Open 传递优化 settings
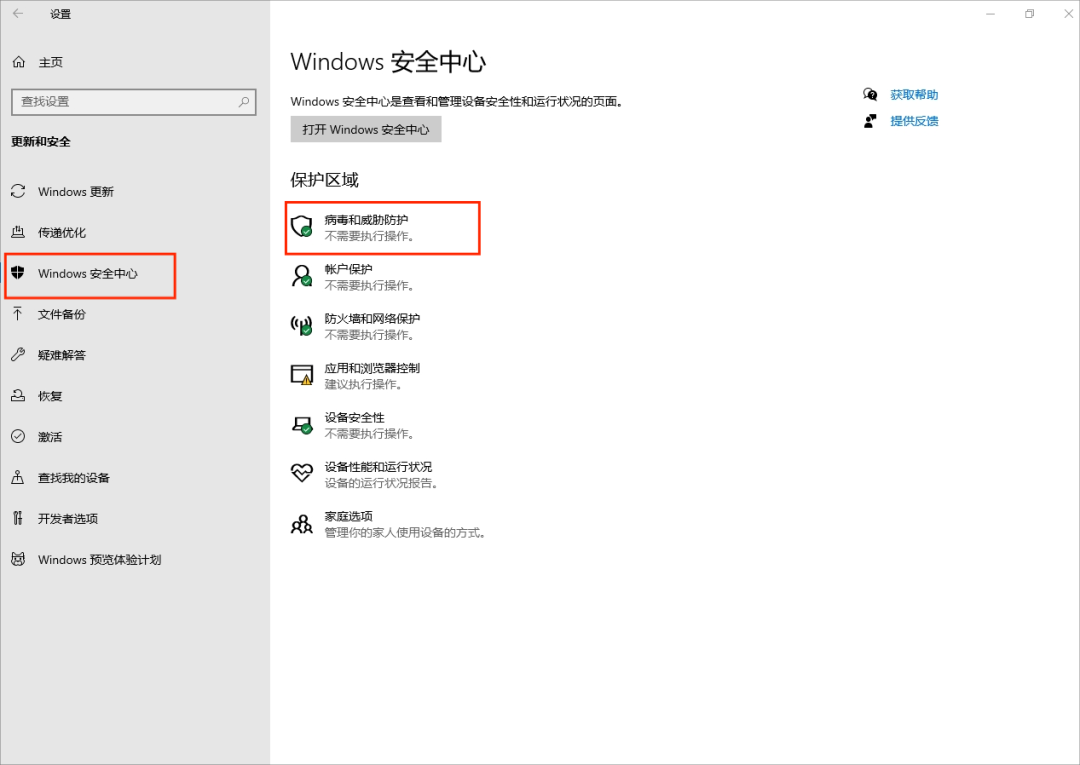 (x=62, y=232)
